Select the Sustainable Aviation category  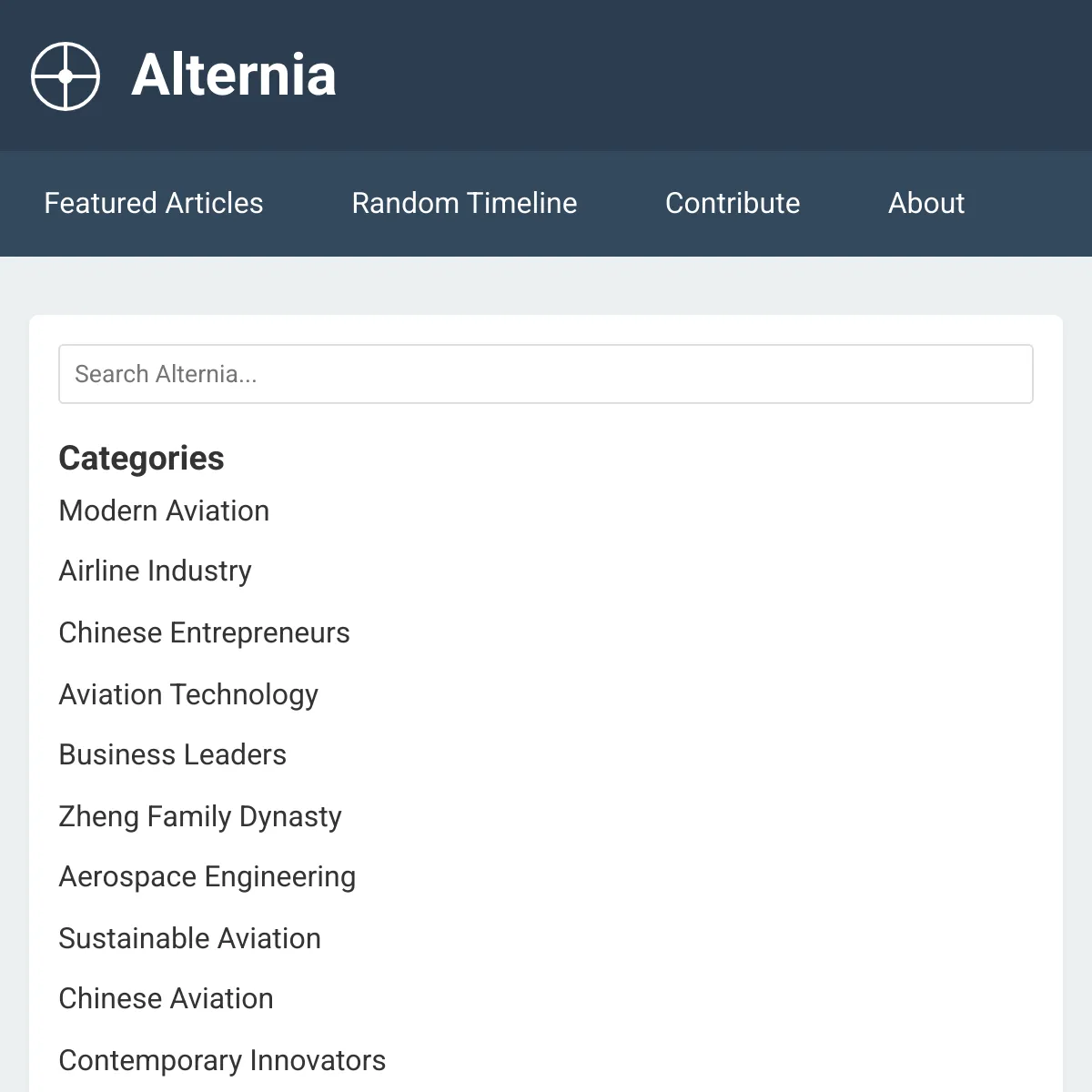point(189,938)
